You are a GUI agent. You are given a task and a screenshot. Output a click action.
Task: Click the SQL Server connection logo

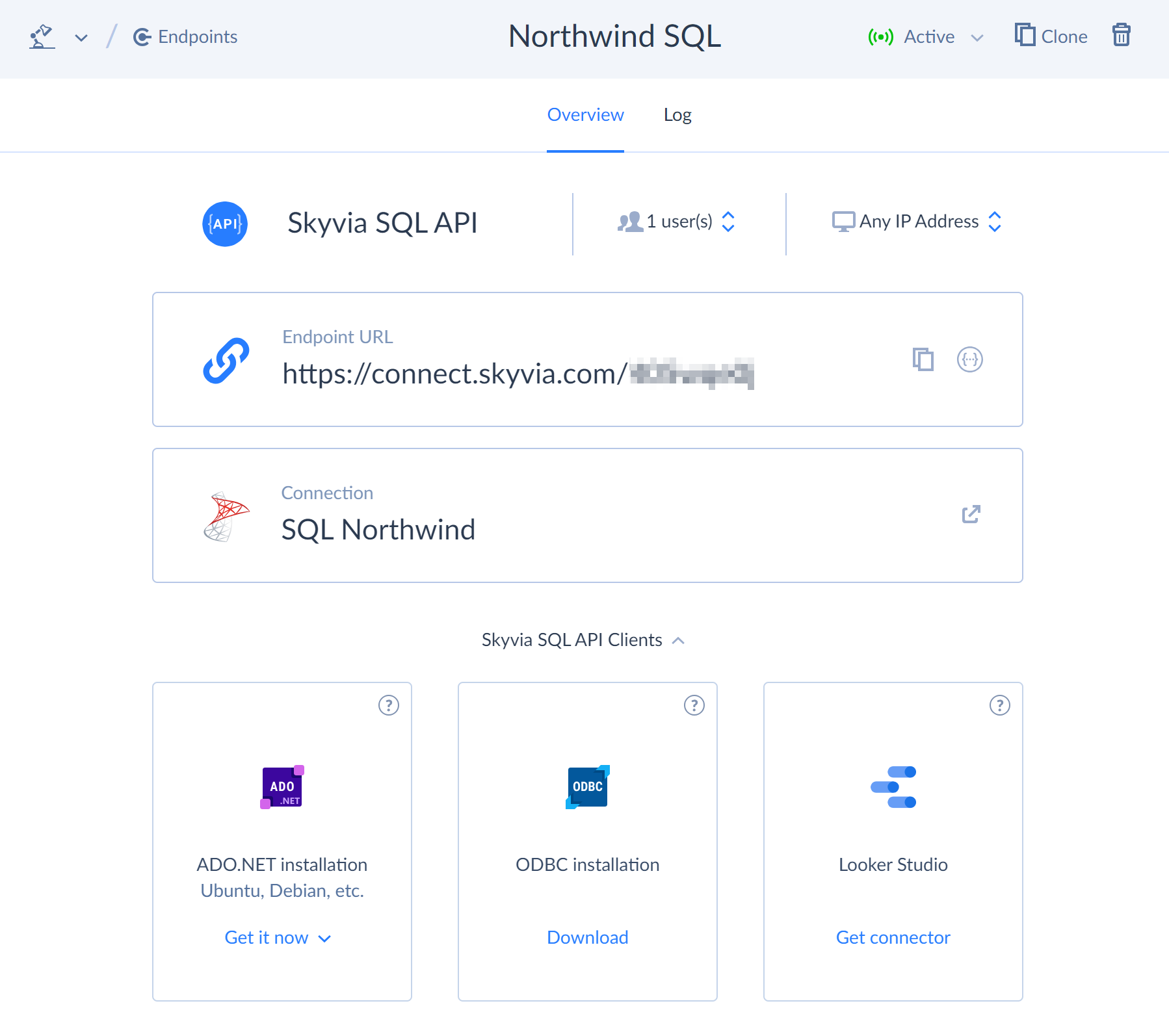(x=226, y=517)
